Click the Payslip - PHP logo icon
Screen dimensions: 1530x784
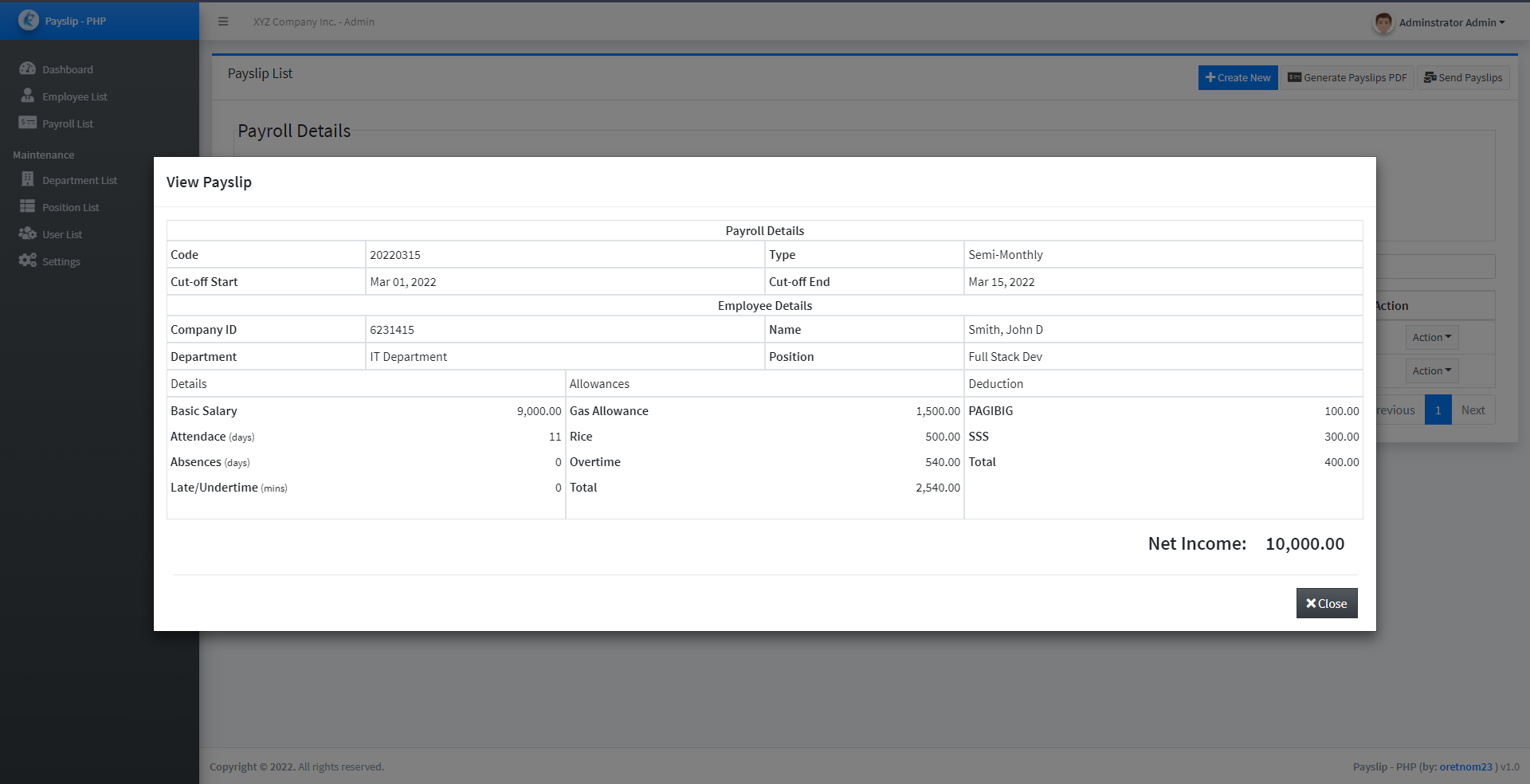(x=29, y=20)
